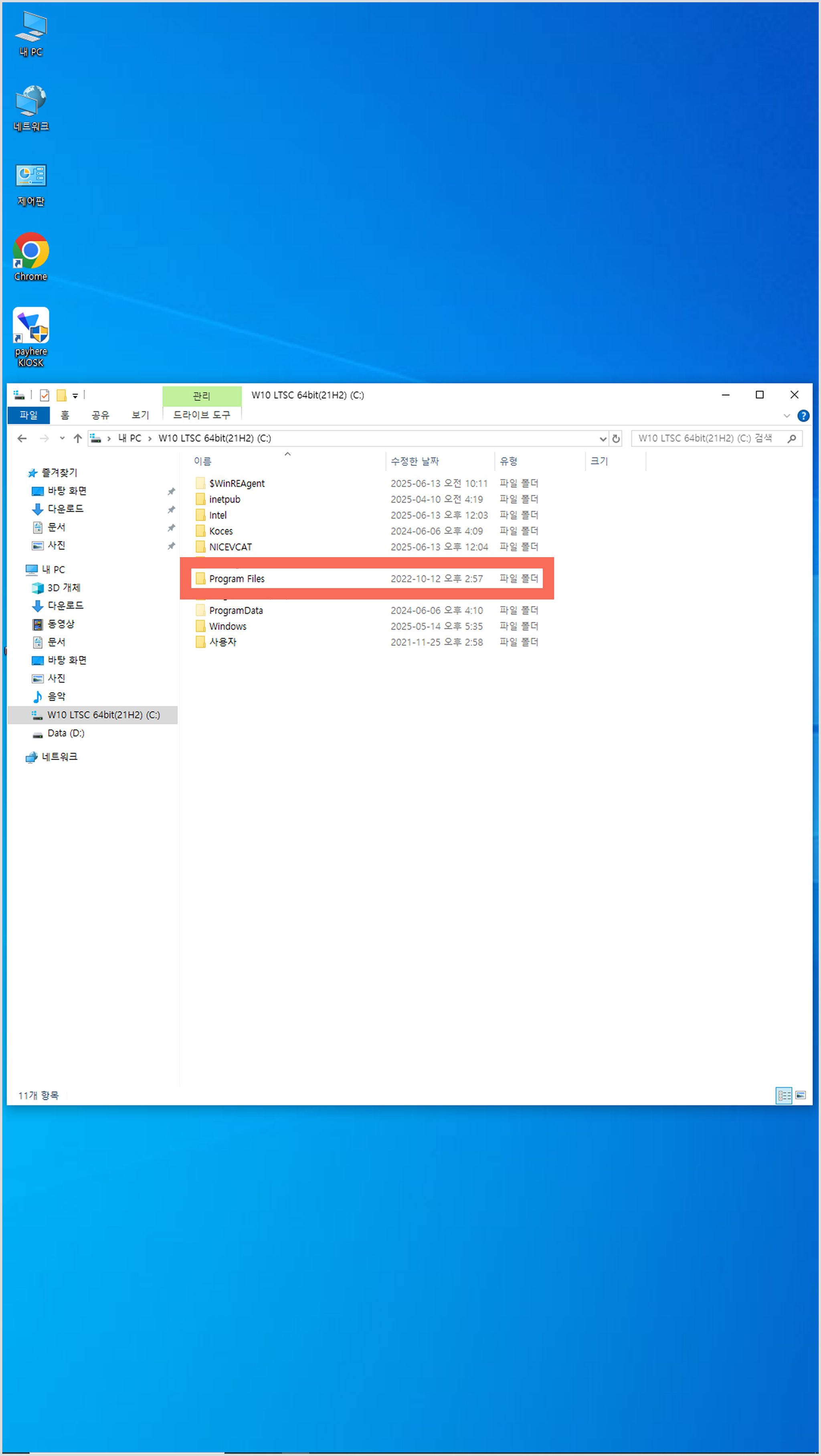This screenshot has width=821, height=1456.
Task: Open the 드라이브 도구 tab
Action: coord(202,415)
